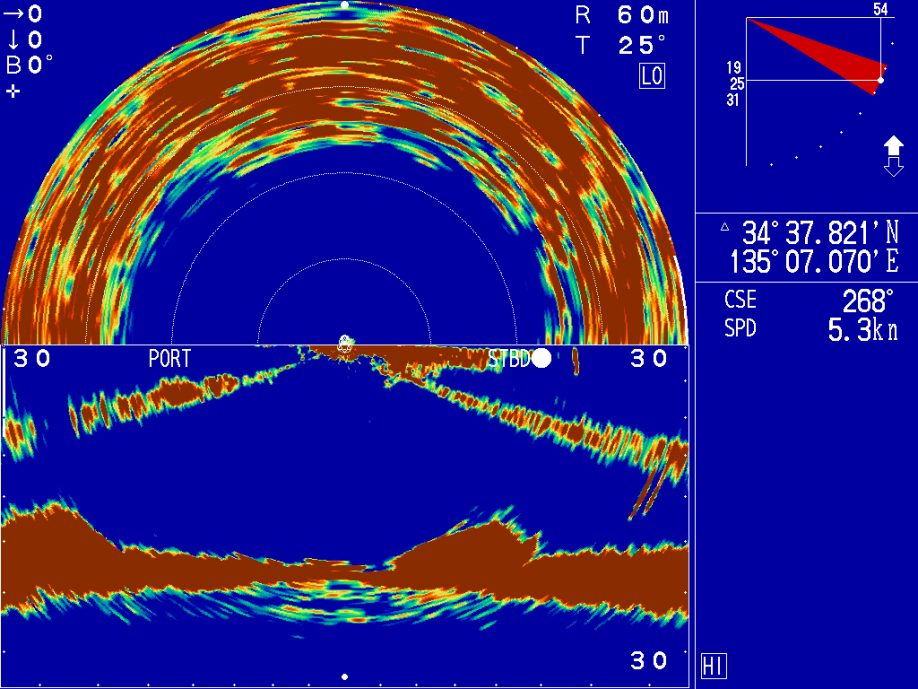
Task: Click the white dot on the red tilt wedge
Action: coord(880,80)
